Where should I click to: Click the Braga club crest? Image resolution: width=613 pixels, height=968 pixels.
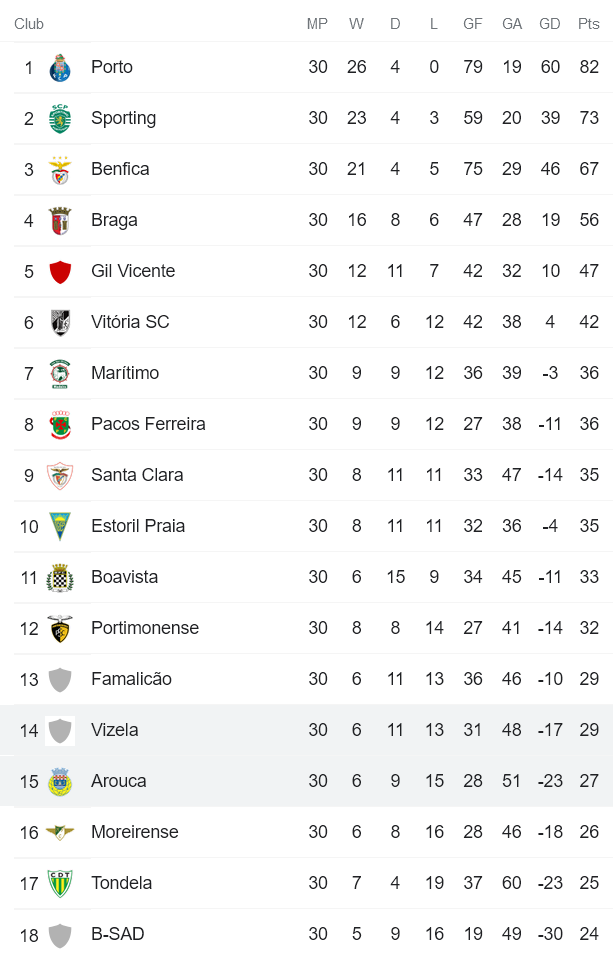coord(60,221)
